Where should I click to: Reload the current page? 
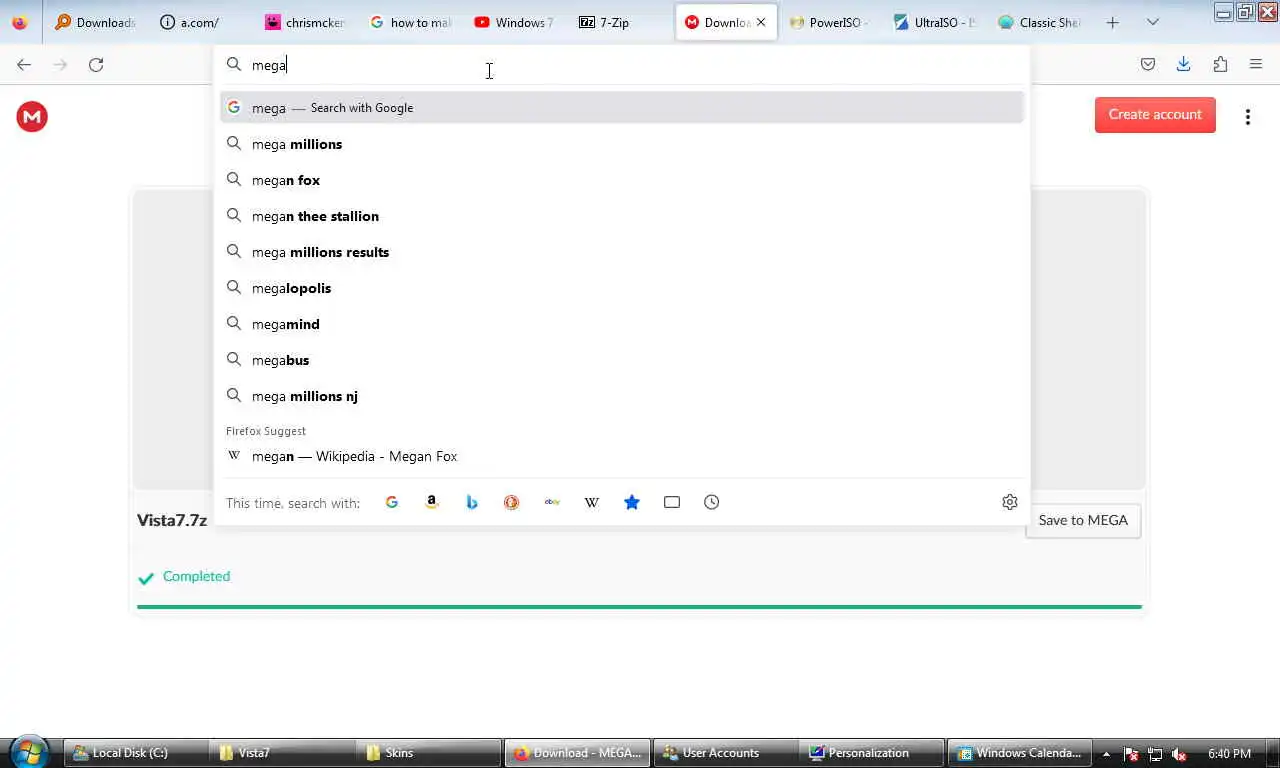click(96, 64)
